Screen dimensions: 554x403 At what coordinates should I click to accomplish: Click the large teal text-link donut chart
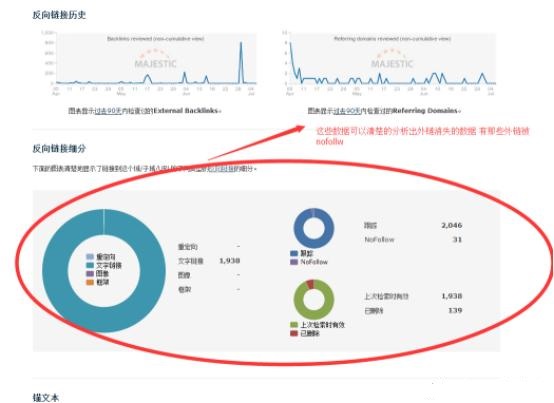(x=104, y=271)
